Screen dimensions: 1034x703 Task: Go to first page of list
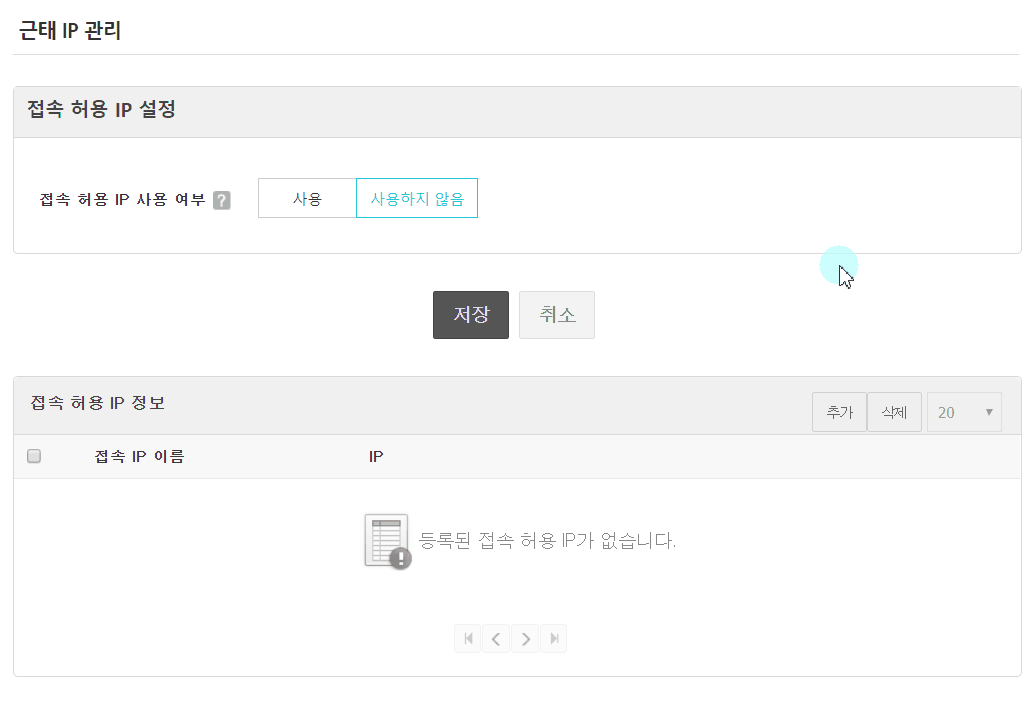pyautogui.click(x=467, y=639)
